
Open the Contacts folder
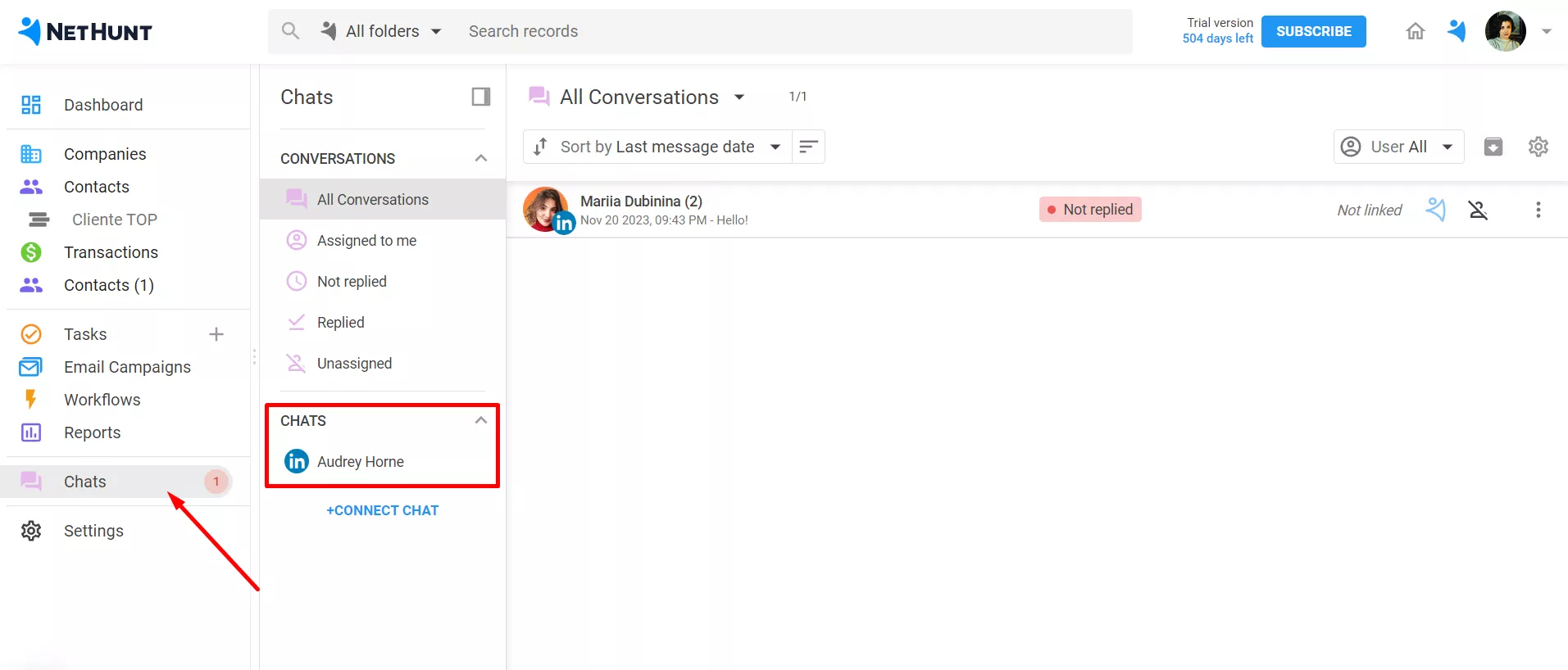click(97, 187)
